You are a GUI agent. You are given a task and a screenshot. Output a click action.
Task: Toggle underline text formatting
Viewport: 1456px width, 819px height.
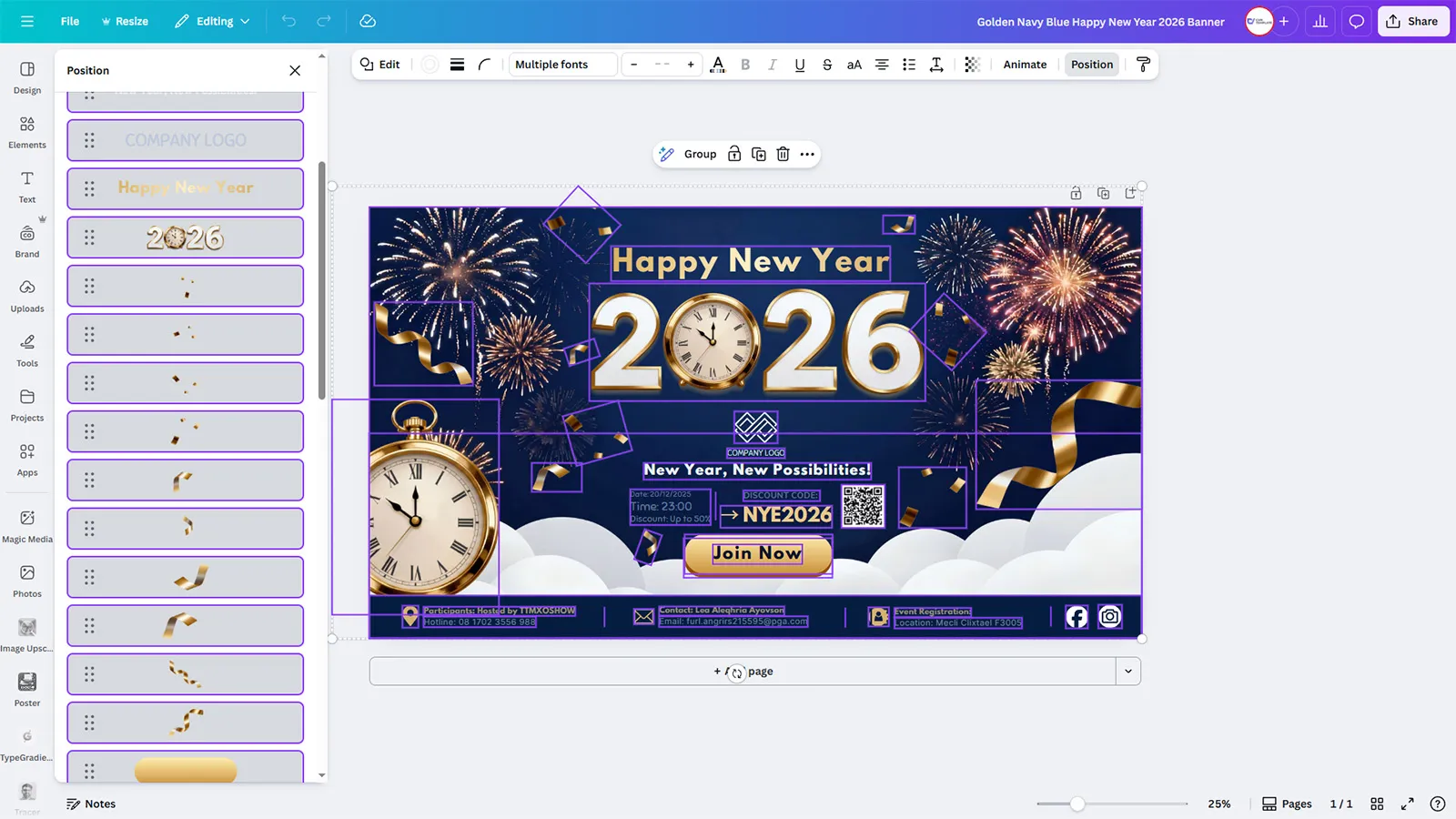[x=799, y=65]
